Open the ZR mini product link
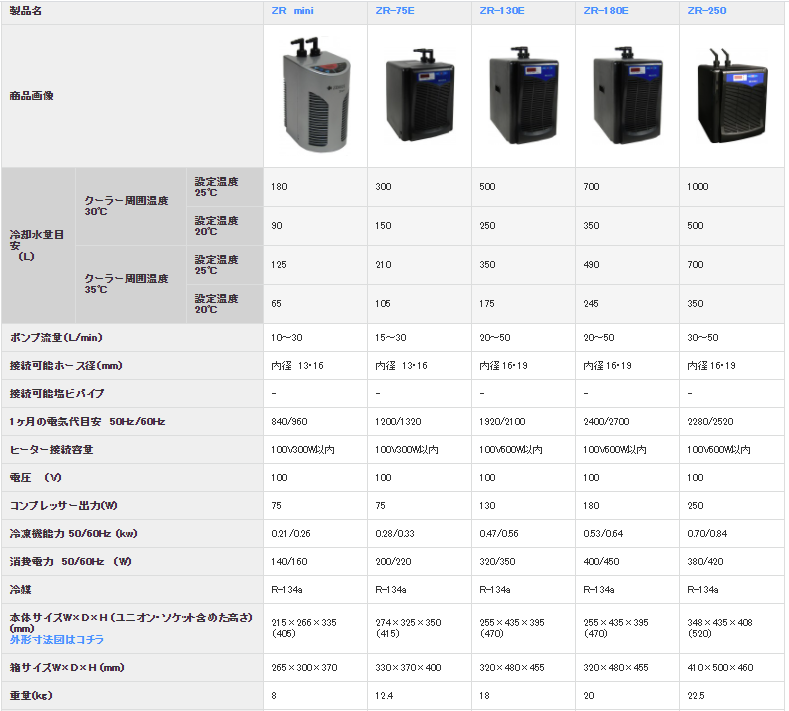 tap(291, 12)
